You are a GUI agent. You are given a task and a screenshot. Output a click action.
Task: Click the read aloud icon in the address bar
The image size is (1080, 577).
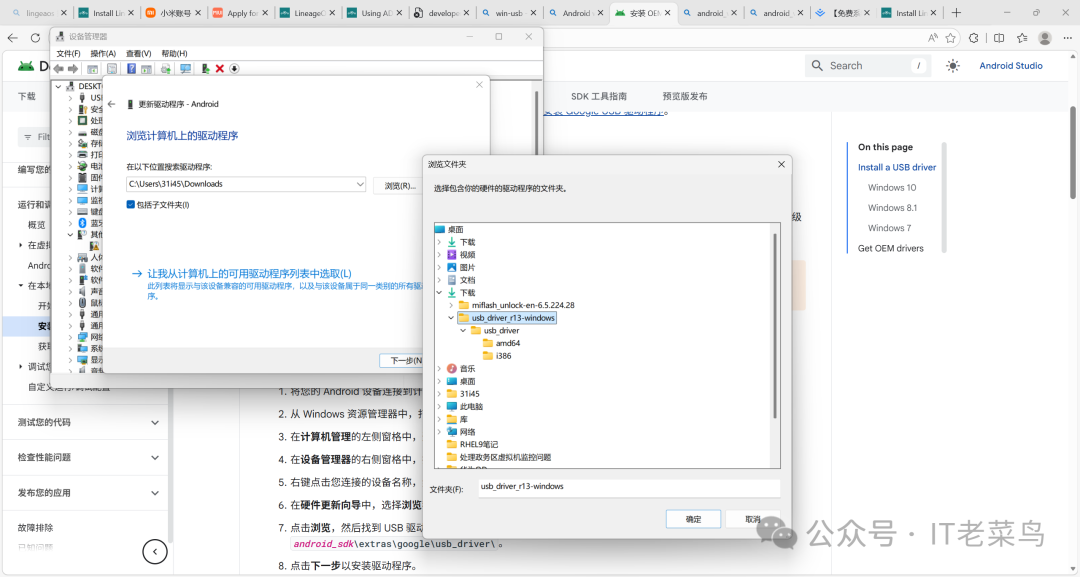(x=933, y=38)
